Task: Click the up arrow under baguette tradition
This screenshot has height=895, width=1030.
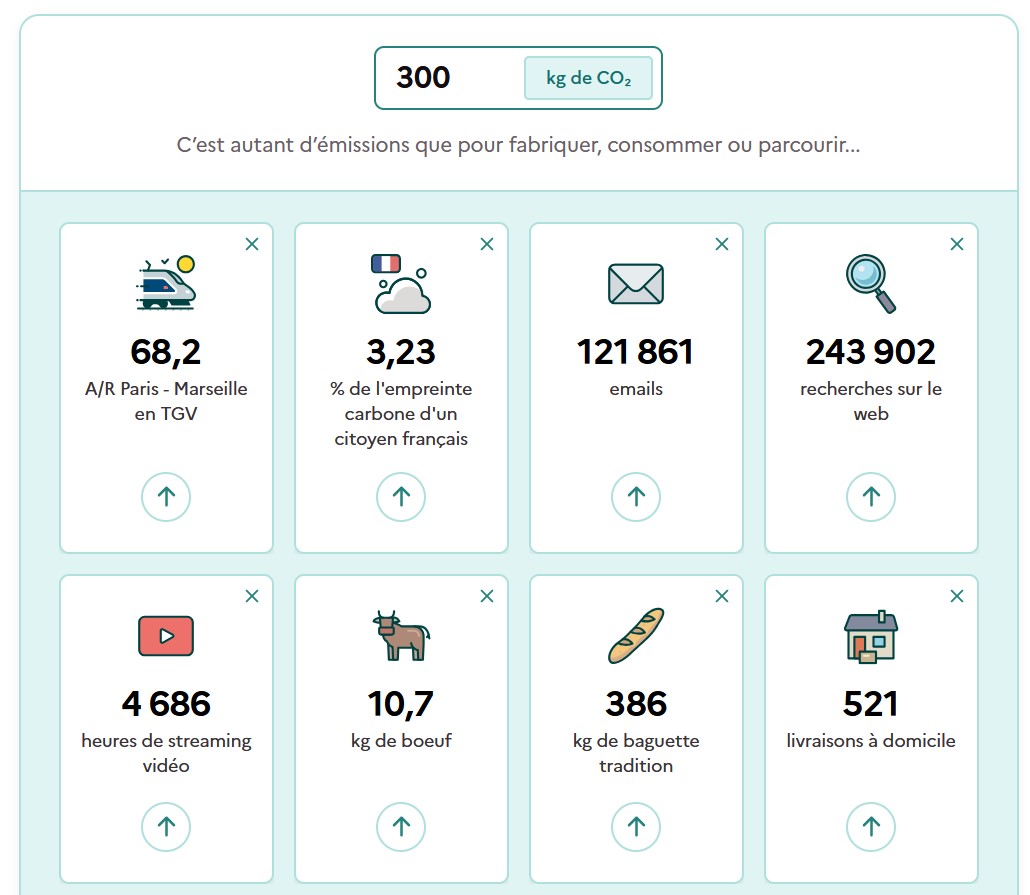Action: (x=636, y=827)
